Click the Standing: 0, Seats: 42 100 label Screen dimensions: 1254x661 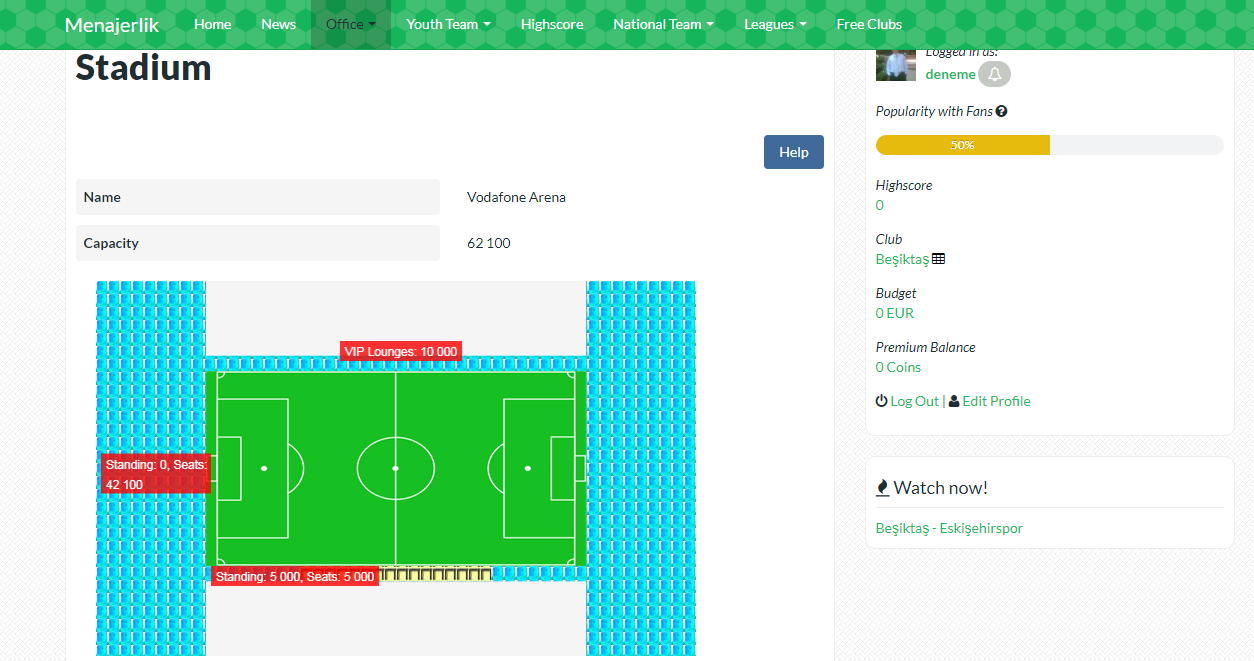pyautogui.click(x=156, y=474)
